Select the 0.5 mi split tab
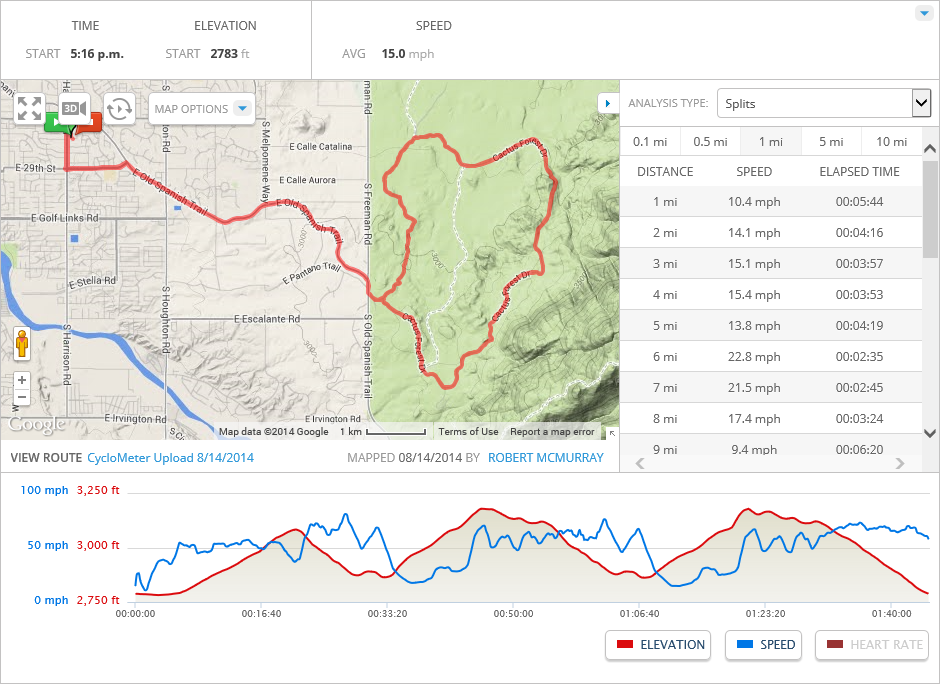This screenshot has width=940, height=684. 709,142
